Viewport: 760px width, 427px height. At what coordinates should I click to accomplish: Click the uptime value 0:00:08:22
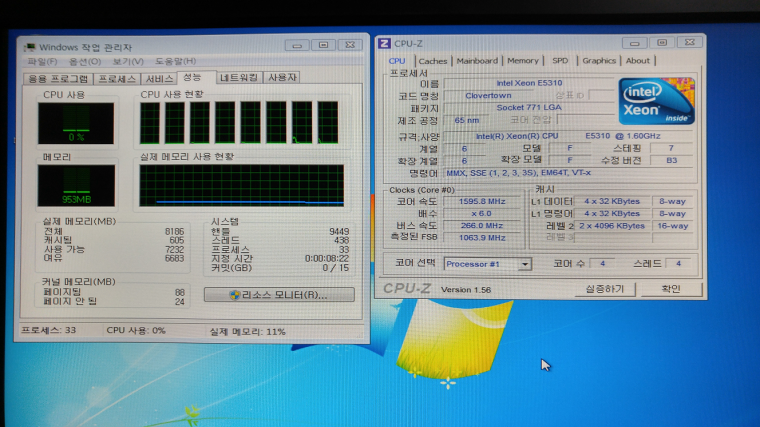[327, 258]
